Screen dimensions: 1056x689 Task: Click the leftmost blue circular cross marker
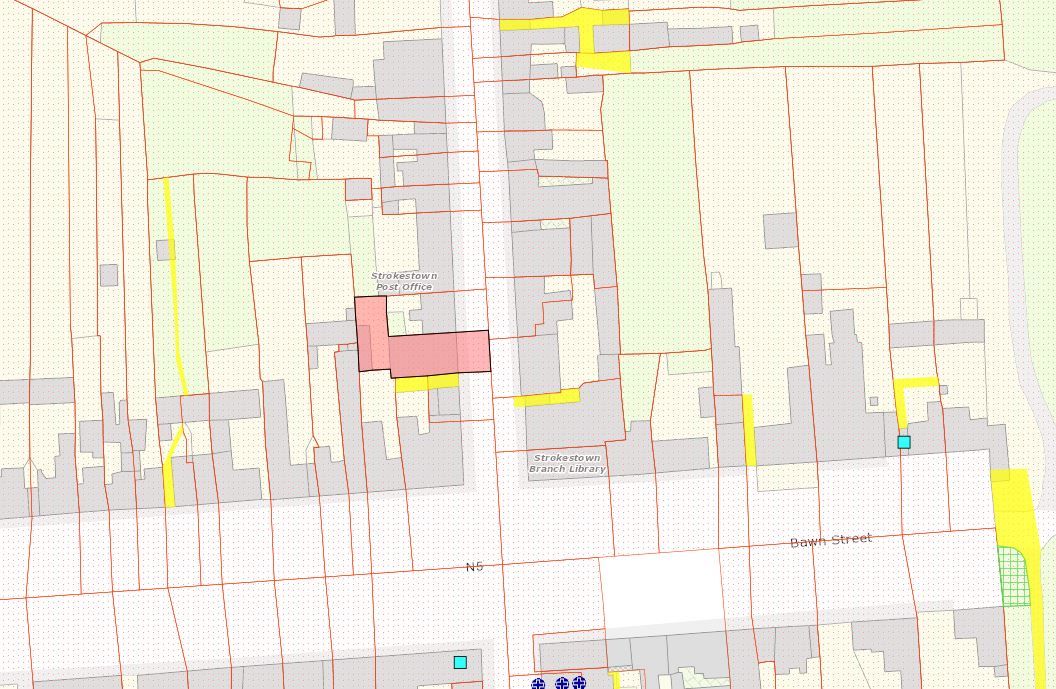538,683
